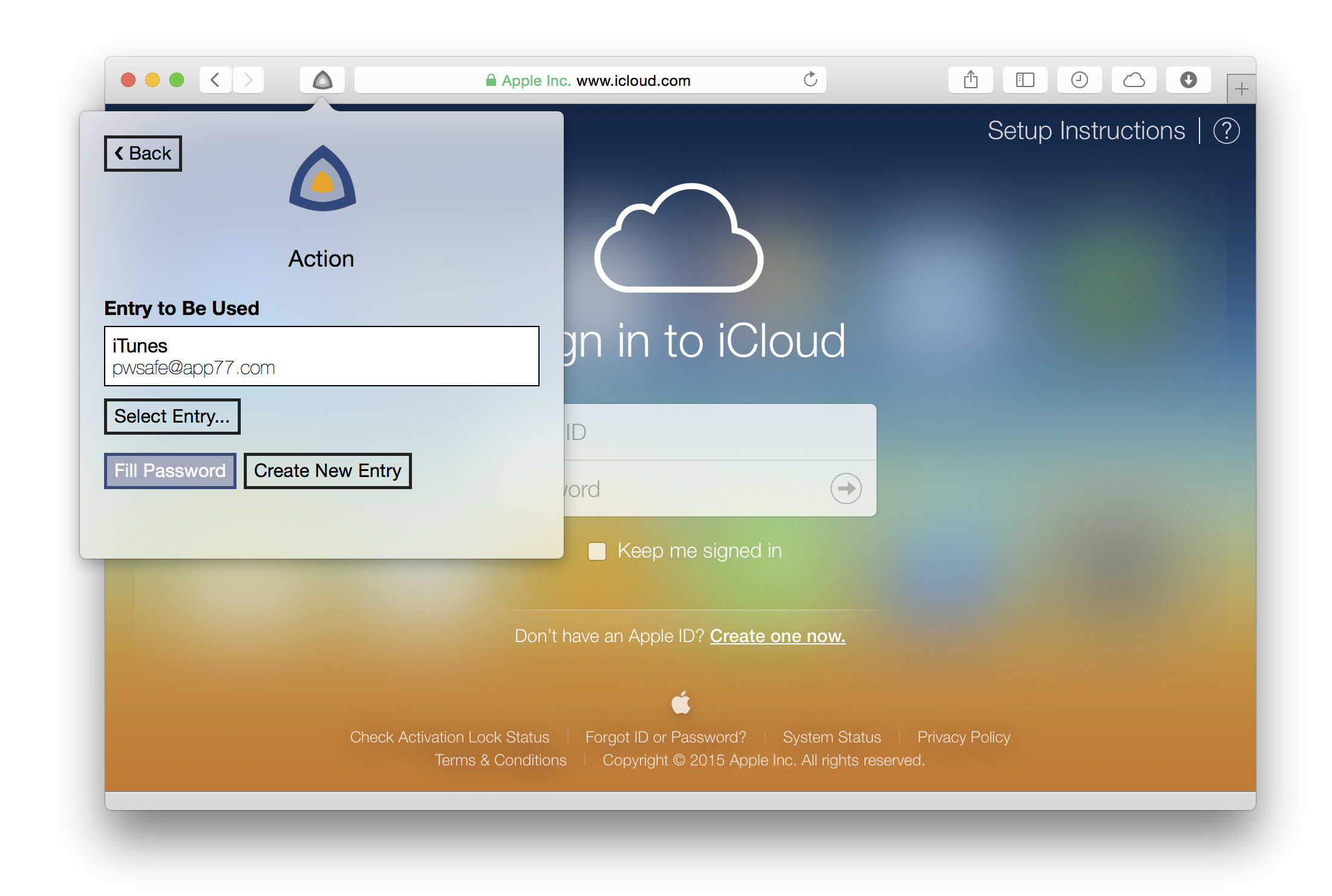The height and width of the screenshot is (896, 1332).
Task: Go back with Safari's back arrow
Action: click(215, 80)
